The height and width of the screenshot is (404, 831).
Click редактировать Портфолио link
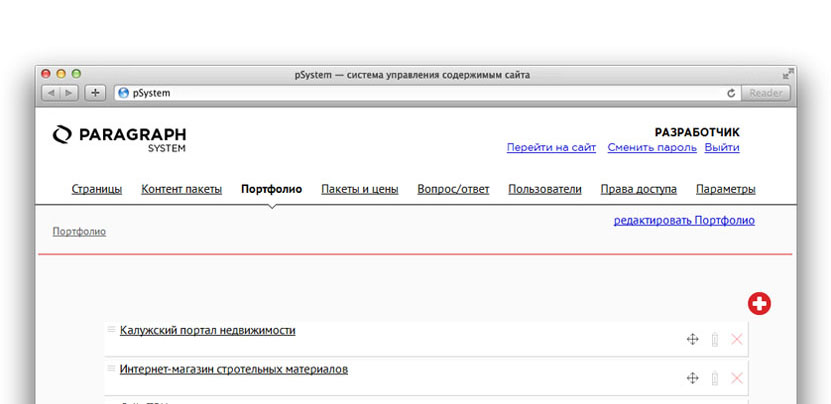pos(684,221)
